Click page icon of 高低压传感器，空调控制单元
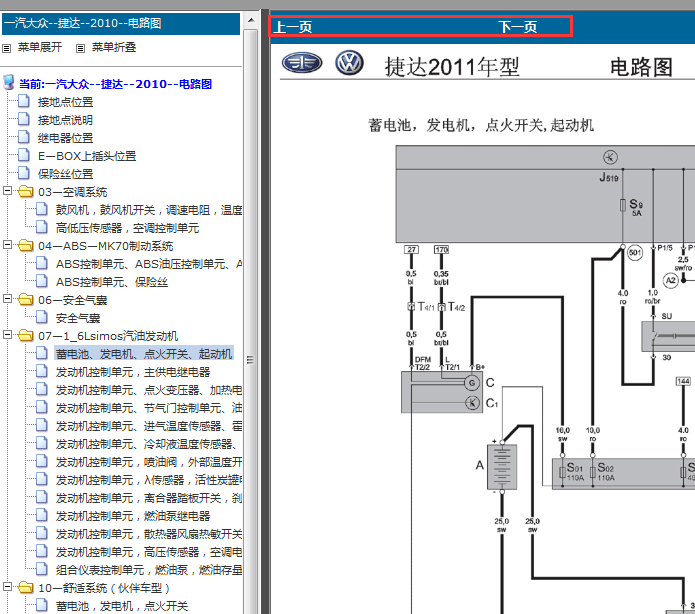This screenshot has height=614, width=695. coord(42,227)
